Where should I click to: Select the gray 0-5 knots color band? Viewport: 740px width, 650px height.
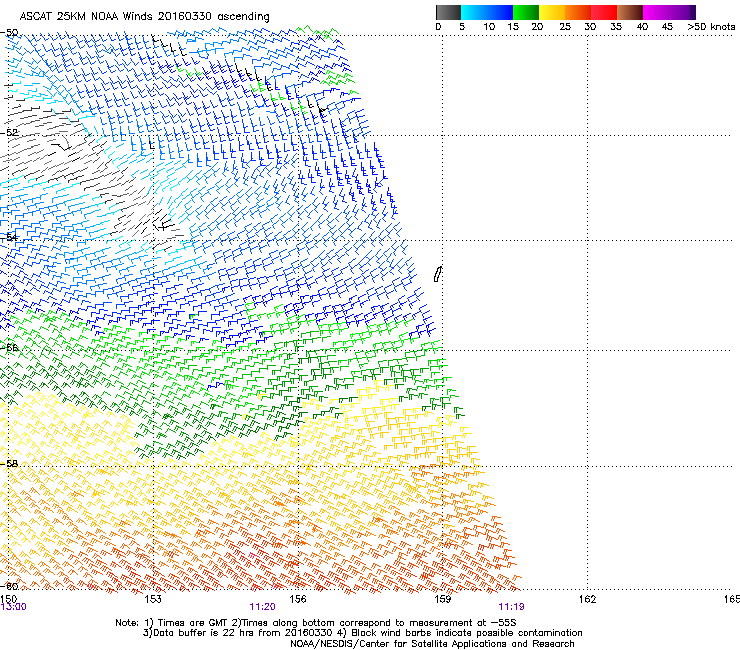coord(448,12)
